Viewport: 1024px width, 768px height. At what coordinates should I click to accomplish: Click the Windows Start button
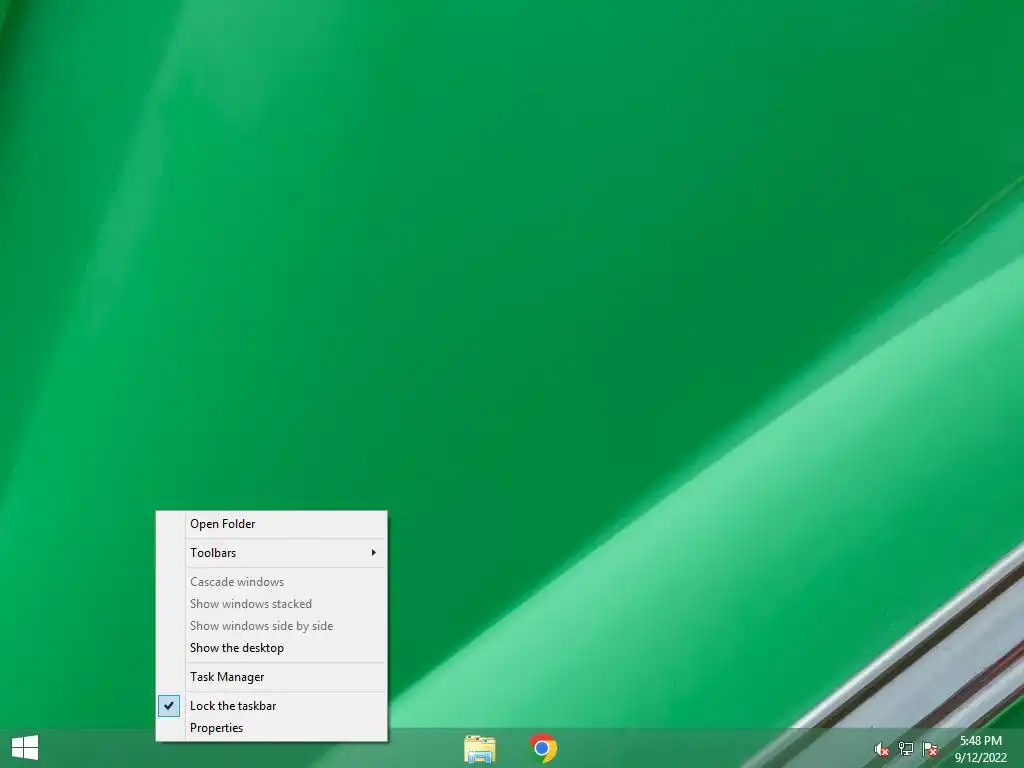click(x=25, y=748)
